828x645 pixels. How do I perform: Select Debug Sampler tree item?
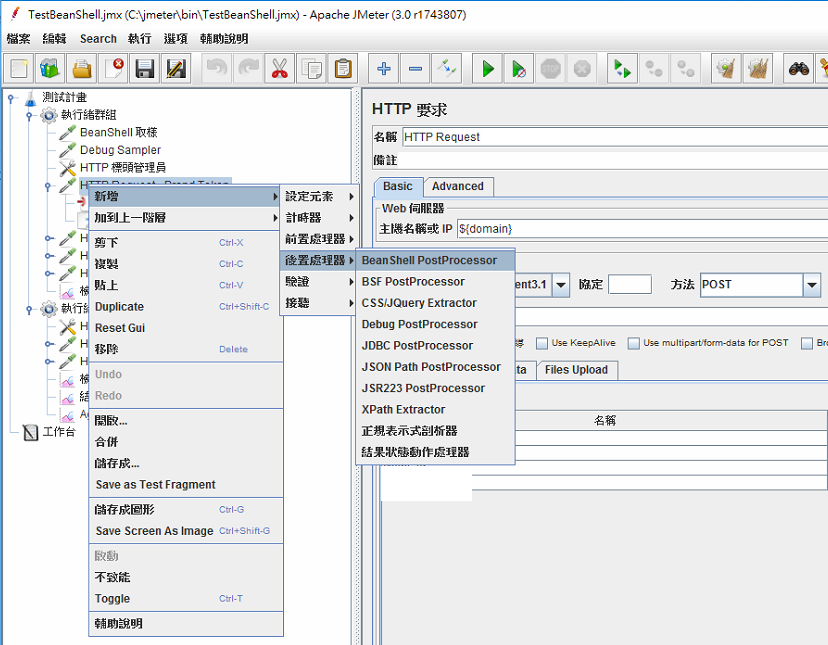[x=120, y=150]
